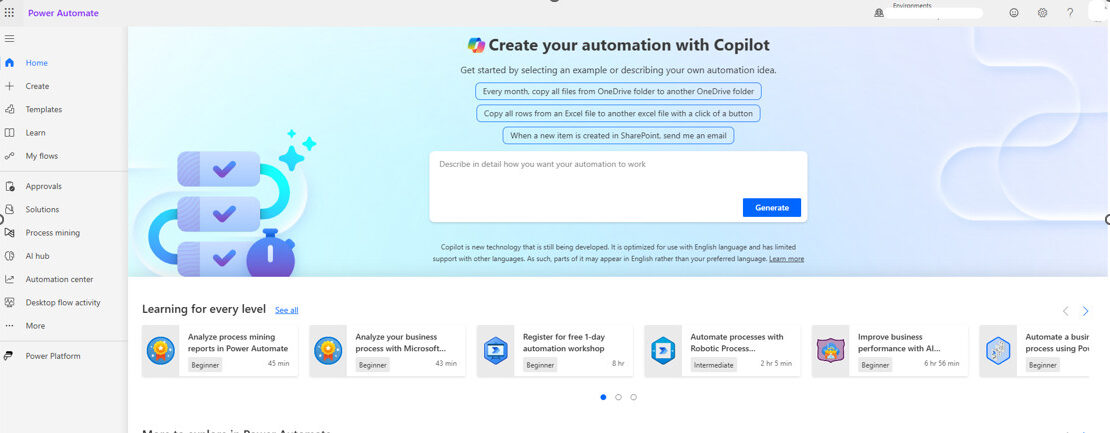Click the Process mining icon
The width and height of the screenshot is (1110, 433).
coord(9,232)
